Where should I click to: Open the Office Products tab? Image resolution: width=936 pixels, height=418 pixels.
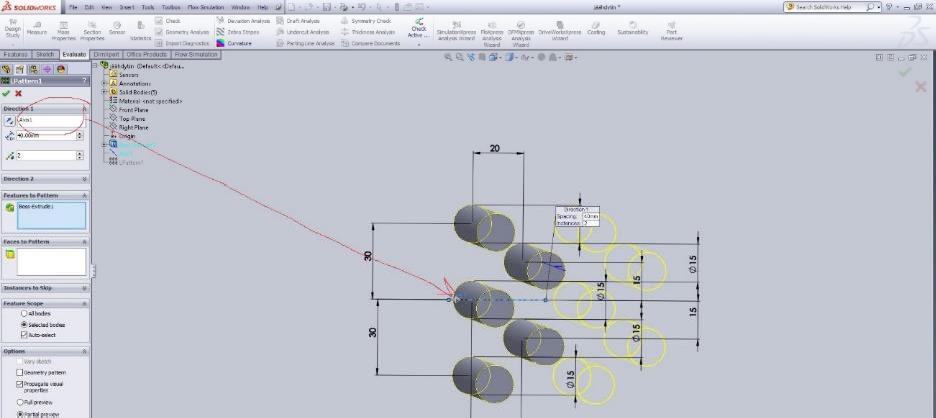coord(147,54)
